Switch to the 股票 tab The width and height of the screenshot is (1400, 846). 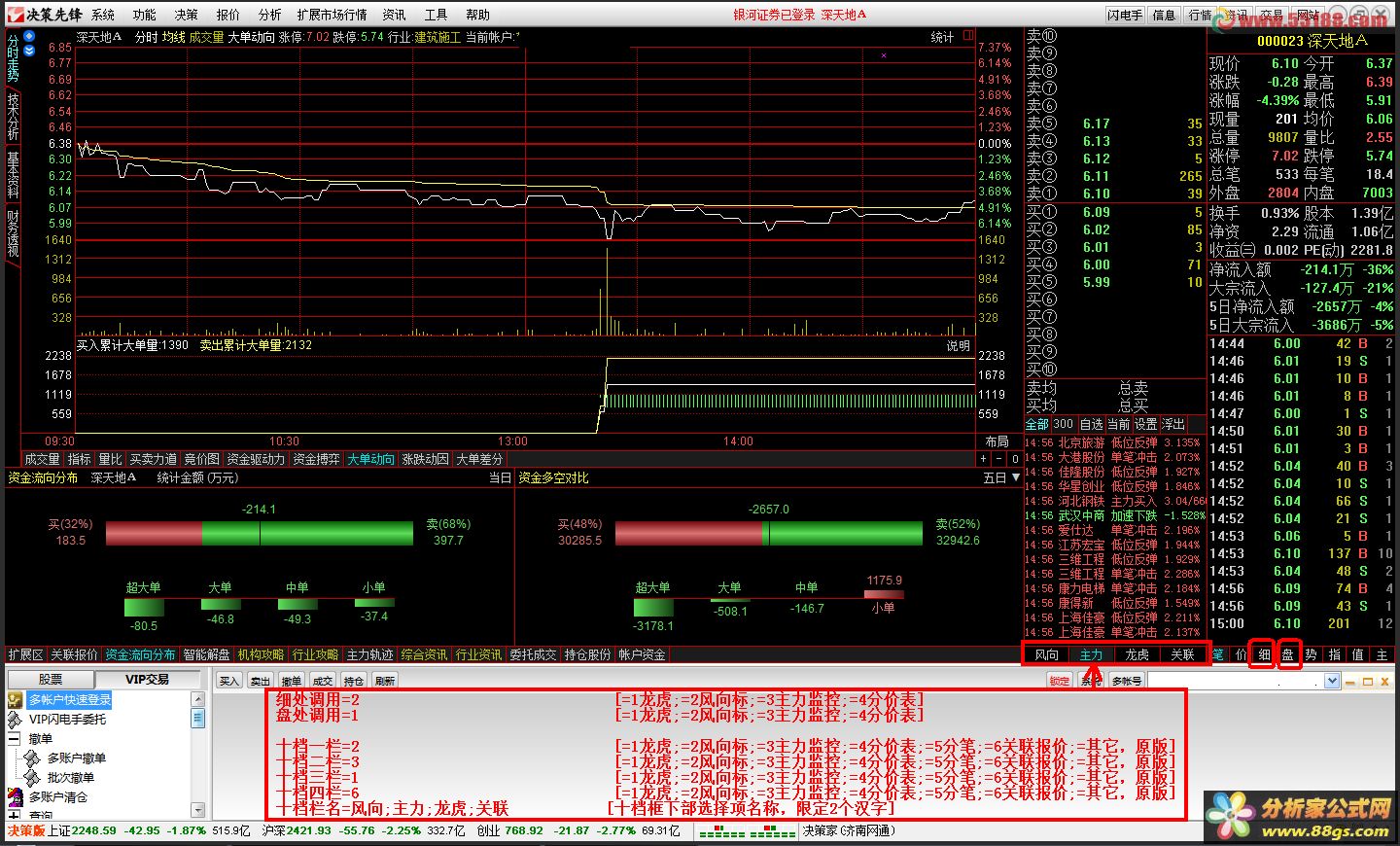[51, 679]
